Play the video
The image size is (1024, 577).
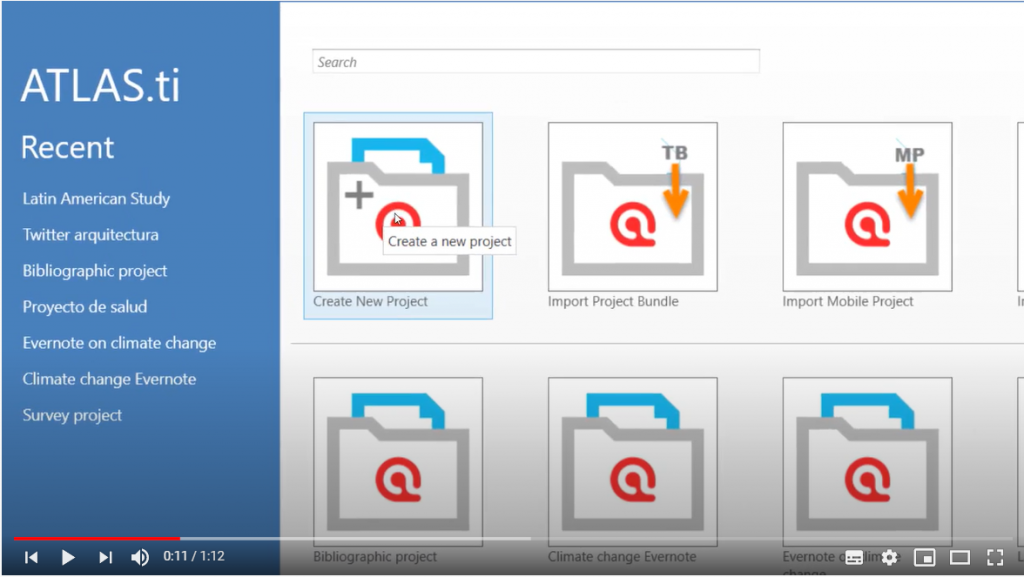click(68, 557)
